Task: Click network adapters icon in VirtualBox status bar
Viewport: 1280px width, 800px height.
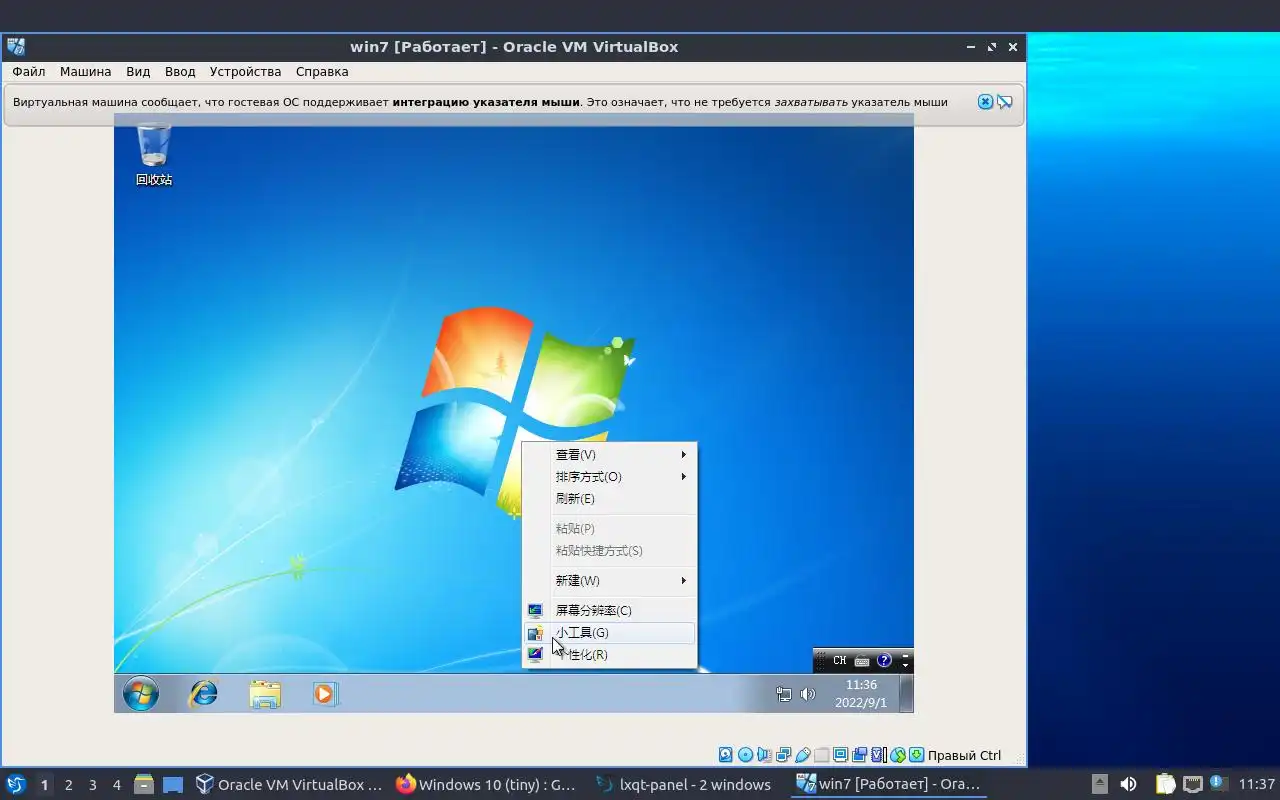Action: pyautogui.click(x=783, y=755)
